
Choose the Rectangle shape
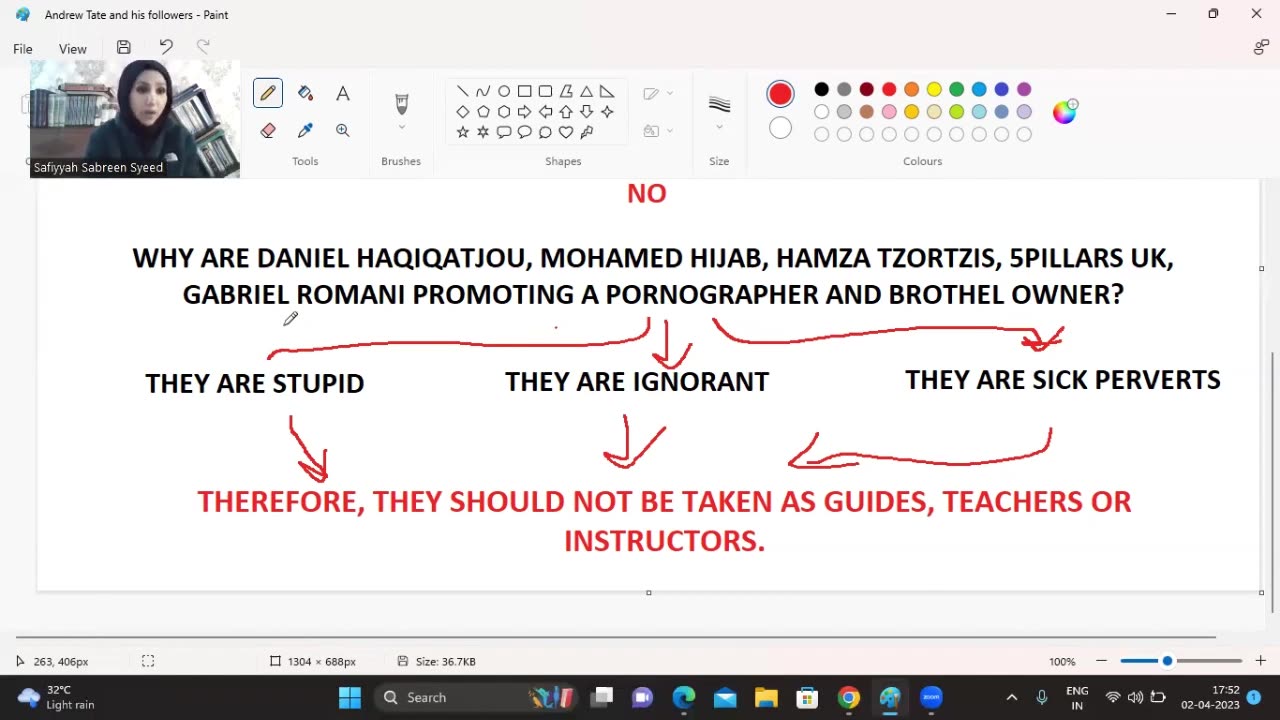click(524, 91)
